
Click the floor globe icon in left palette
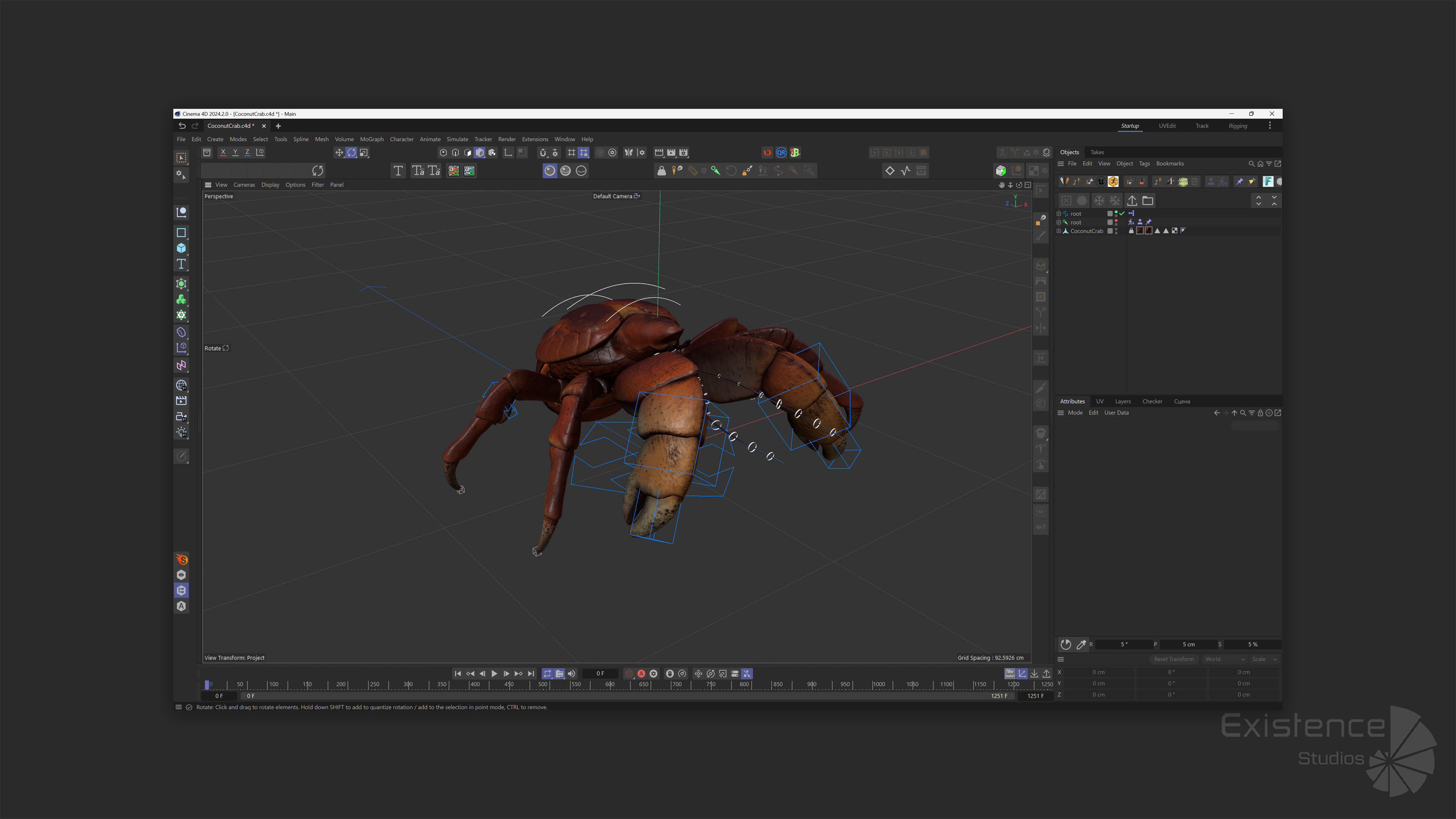pos(182,386)
